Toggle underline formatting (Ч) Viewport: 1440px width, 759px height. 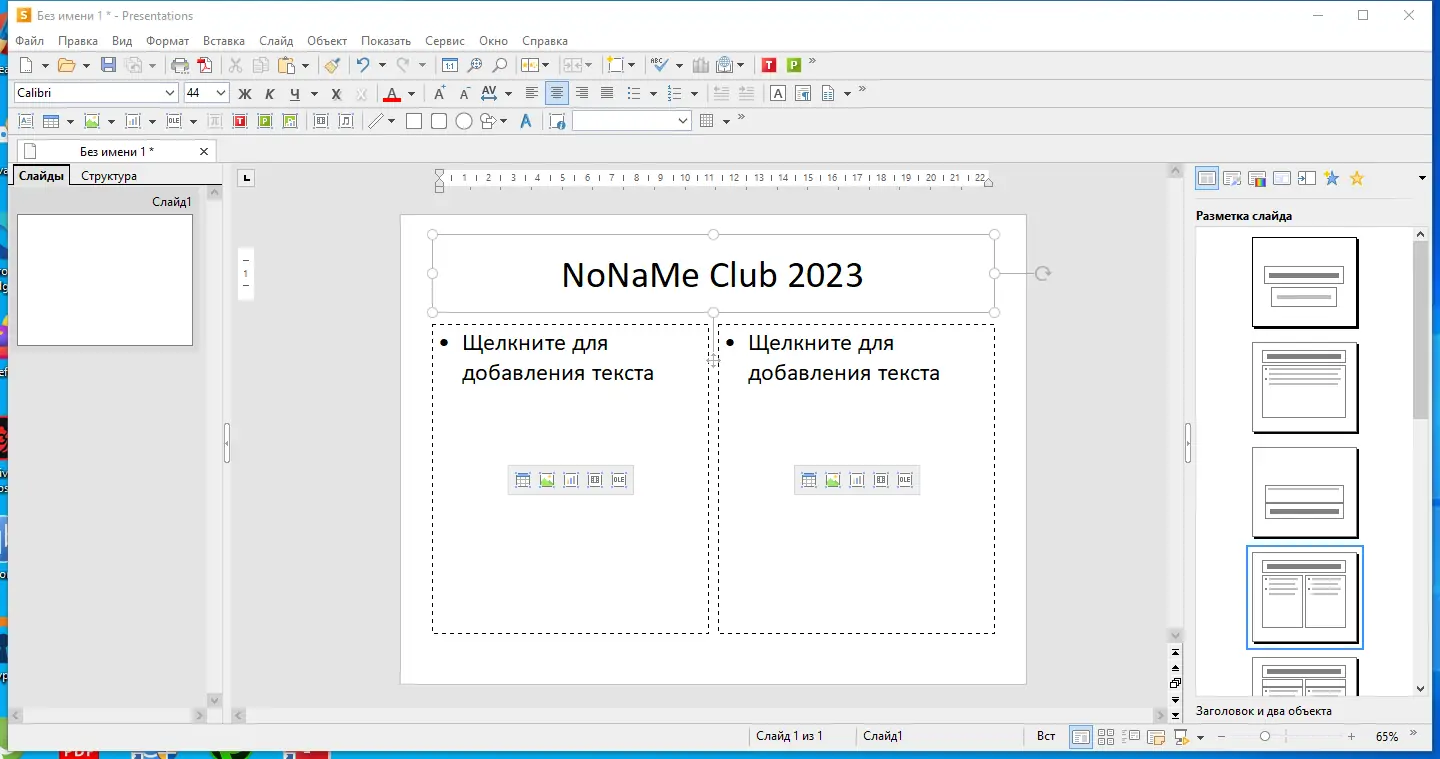coord(294,93)
